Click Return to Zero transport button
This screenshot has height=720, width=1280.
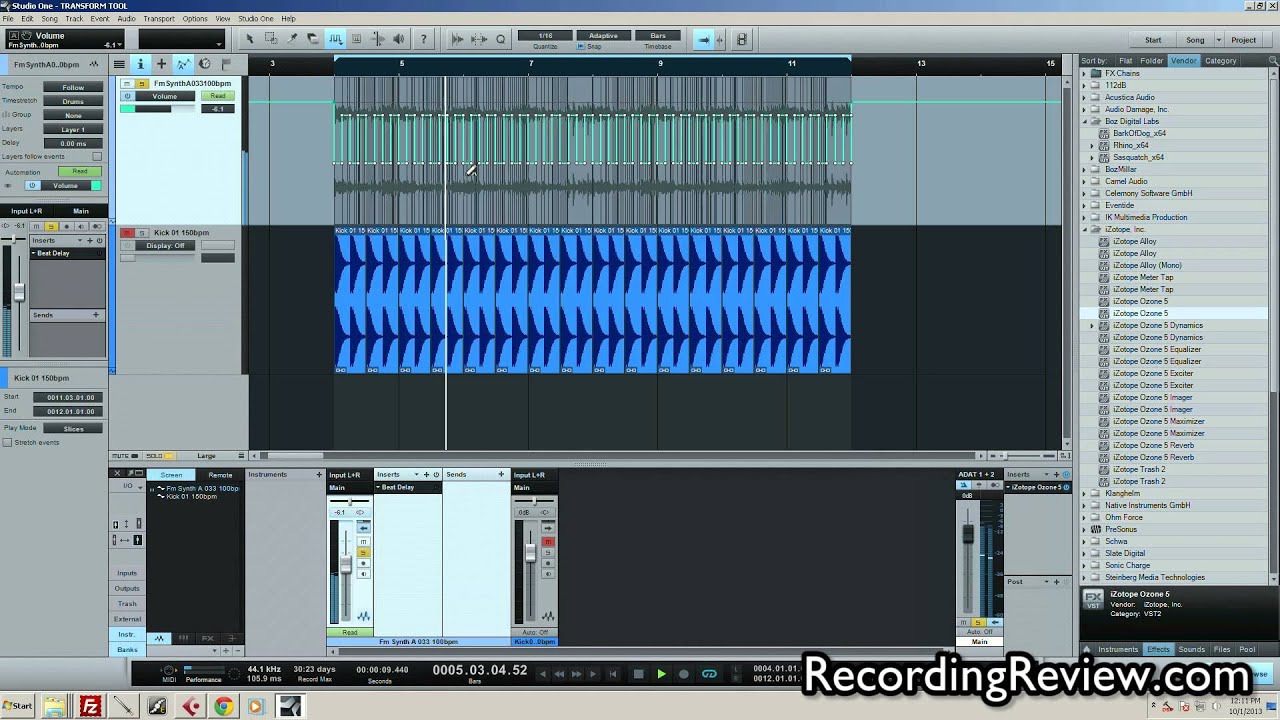click(x=613, y=674)
